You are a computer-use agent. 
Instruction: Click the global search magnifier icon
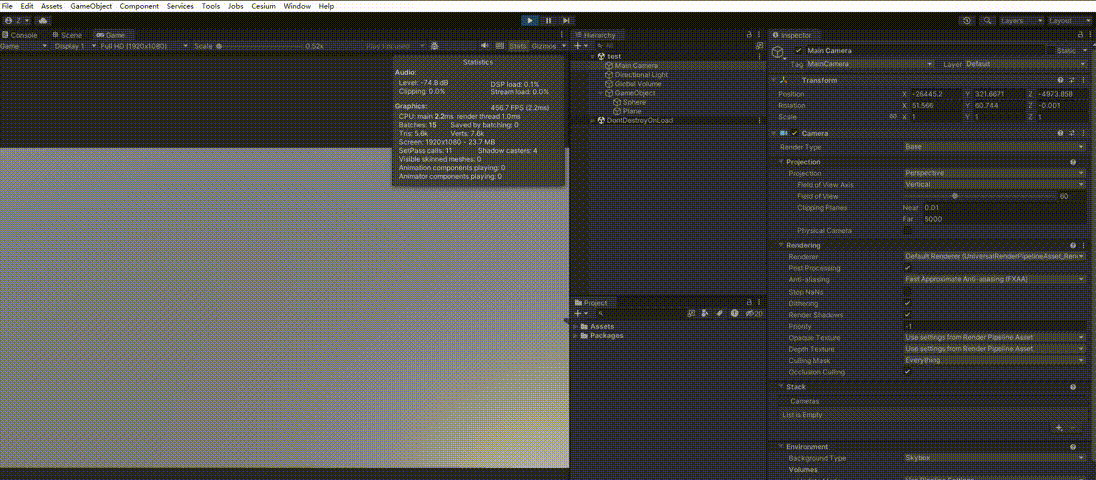click(x=988, y=21)
